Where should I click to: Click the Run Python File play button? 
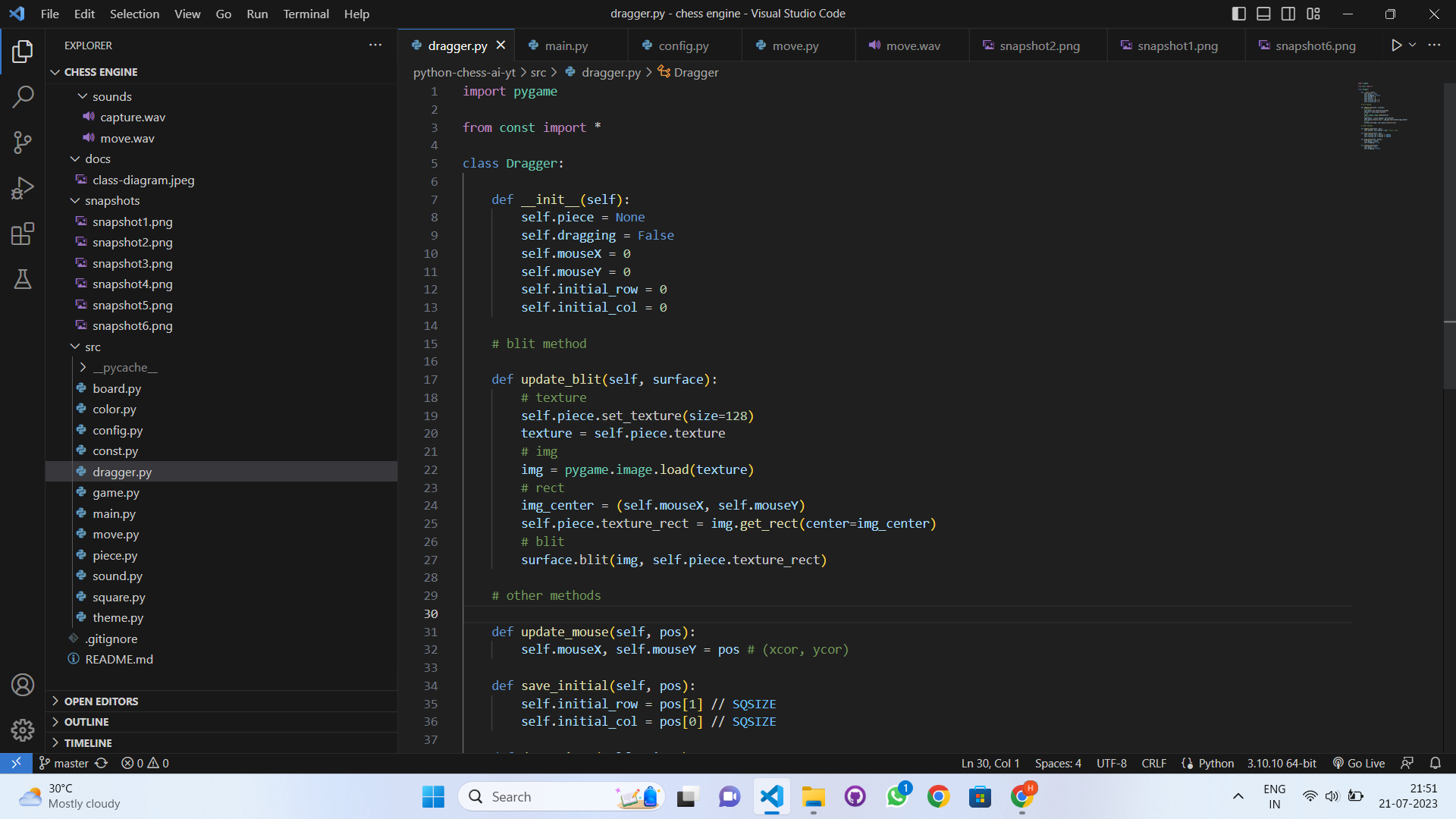pos(1396,45)
